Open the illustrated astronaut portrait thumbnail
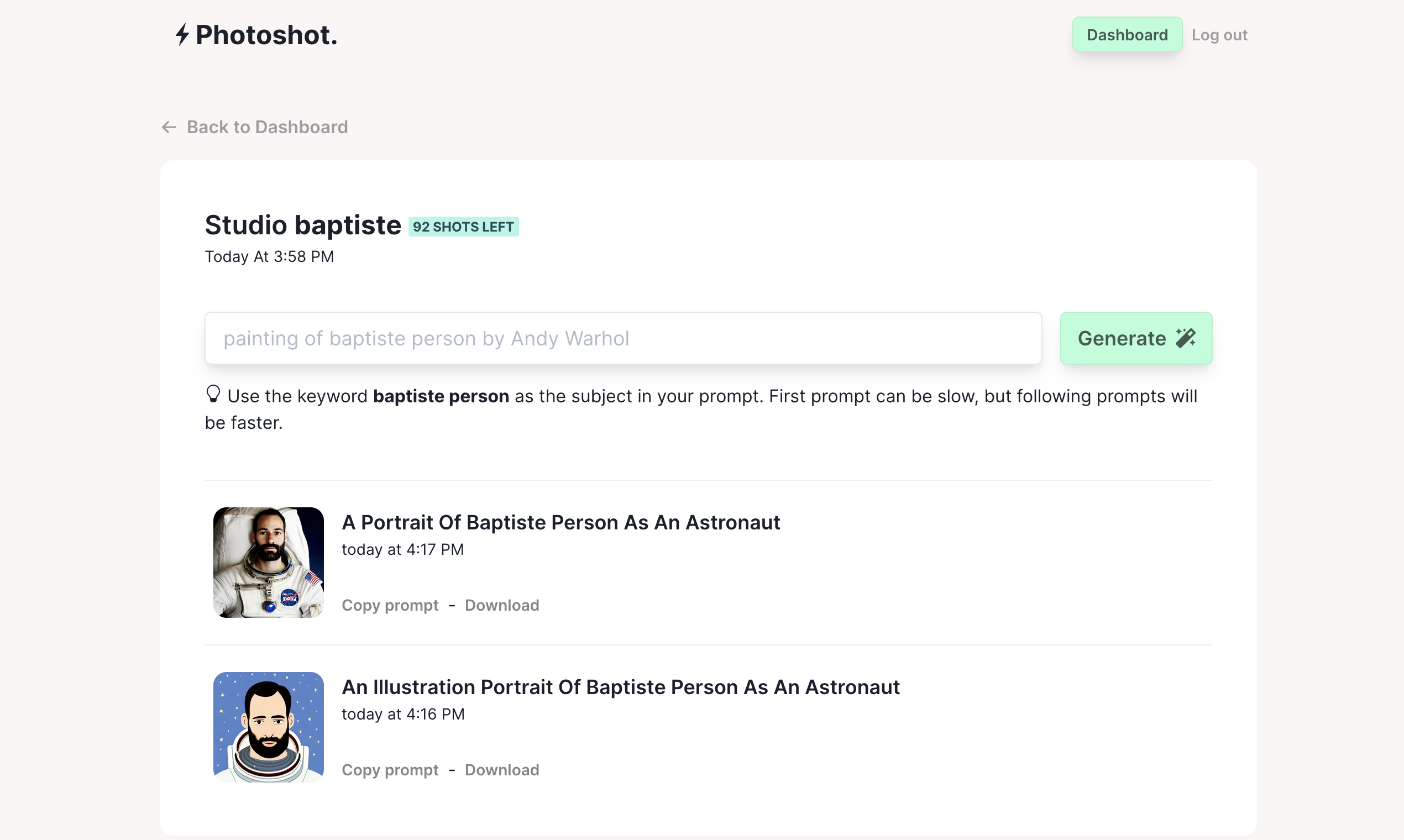Image resolution: width=1404 pixels, height=840 pixels. [268, 727]
